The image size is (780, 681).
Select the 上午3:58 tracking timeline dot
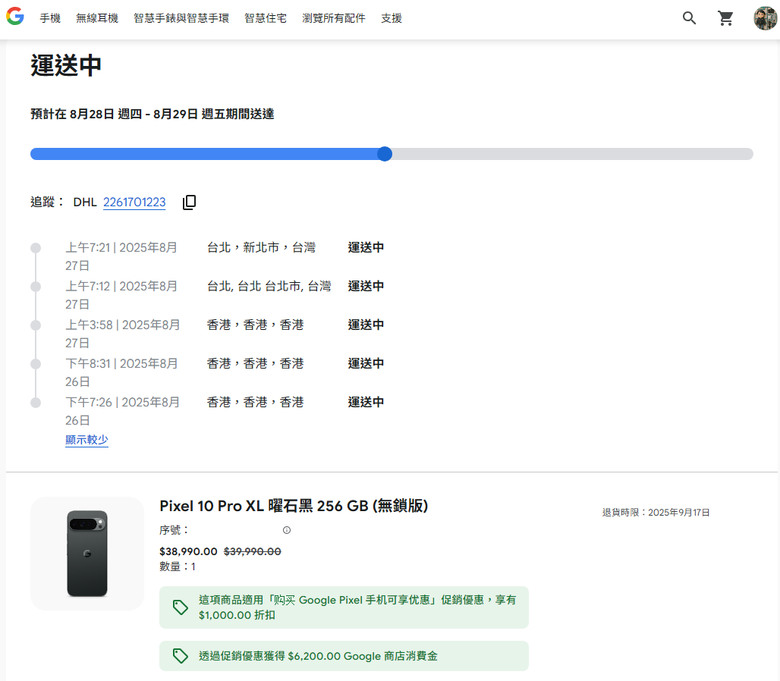click(36, 325)
